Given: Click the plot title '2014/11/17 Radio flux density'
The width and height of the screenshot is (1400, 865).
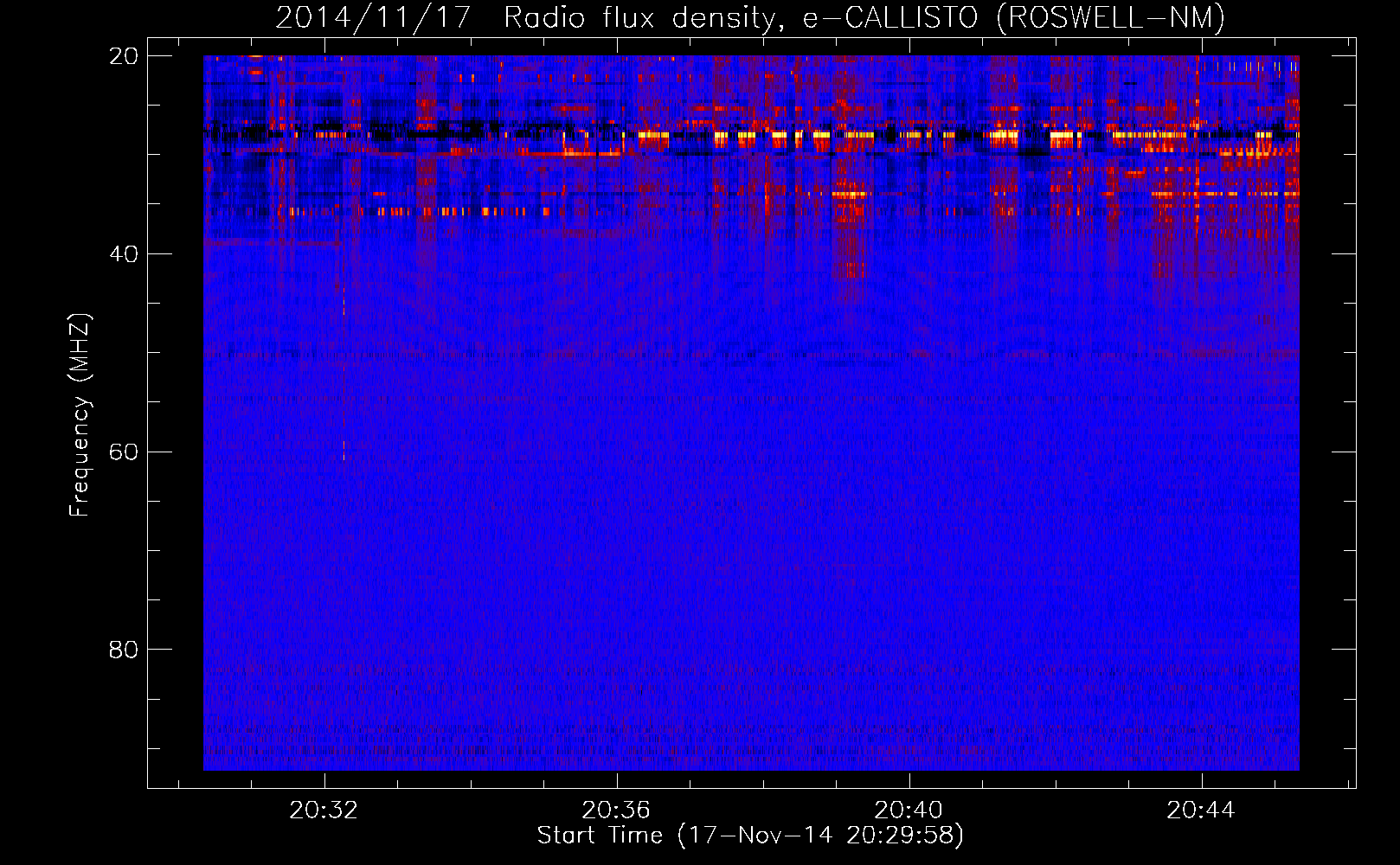Looking at the screenshot, I should tap(750, 17).
